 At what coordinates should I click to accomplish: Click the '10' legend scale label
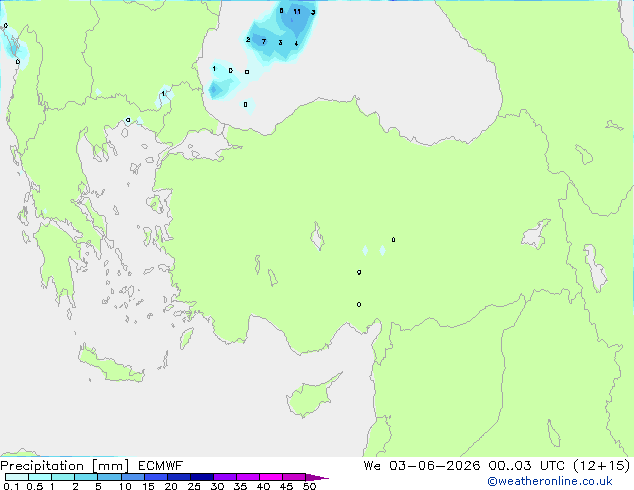pos(125,486)
